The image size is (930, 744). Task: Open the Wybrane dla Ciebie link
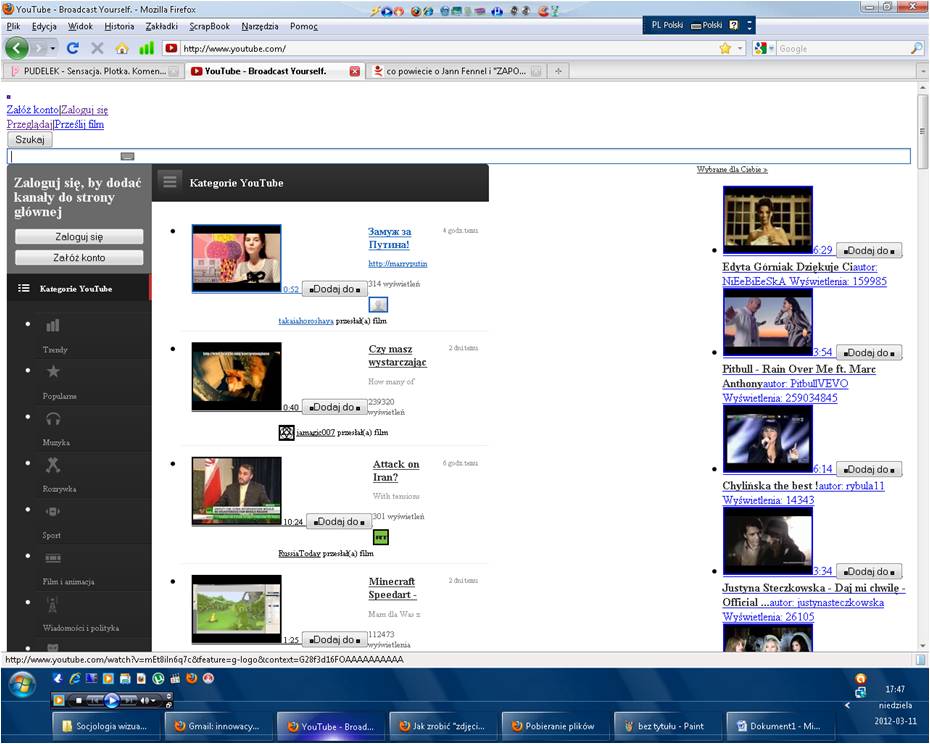[x=732, y=170]
